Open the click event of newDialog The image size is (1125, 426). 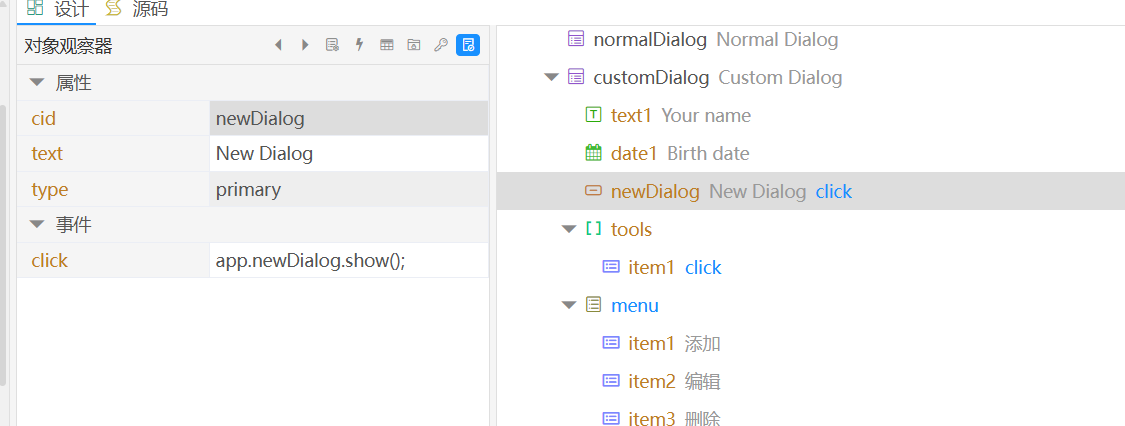(x=834, y=191)
